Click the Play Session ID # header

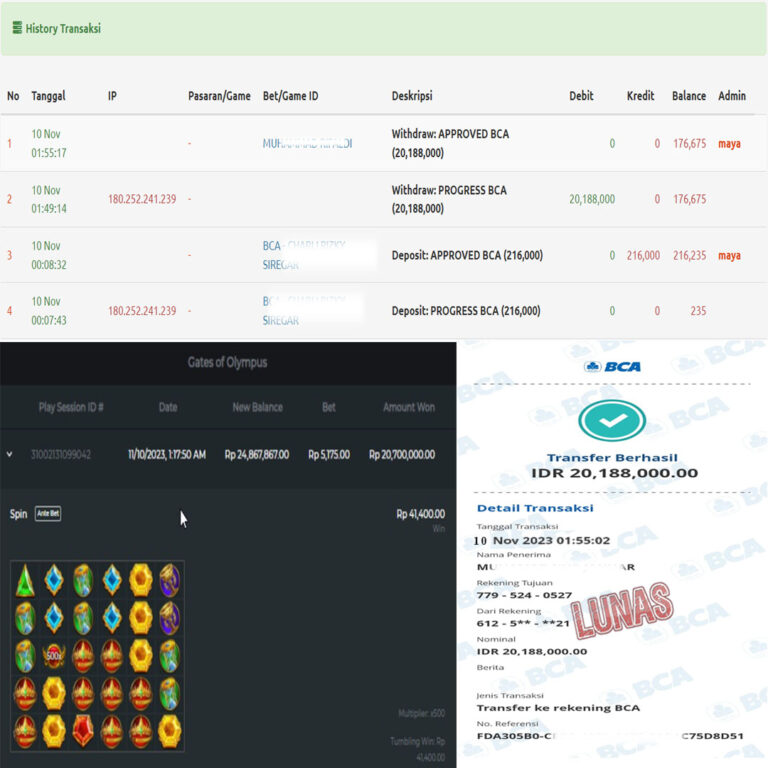click(x=71, y=407)
